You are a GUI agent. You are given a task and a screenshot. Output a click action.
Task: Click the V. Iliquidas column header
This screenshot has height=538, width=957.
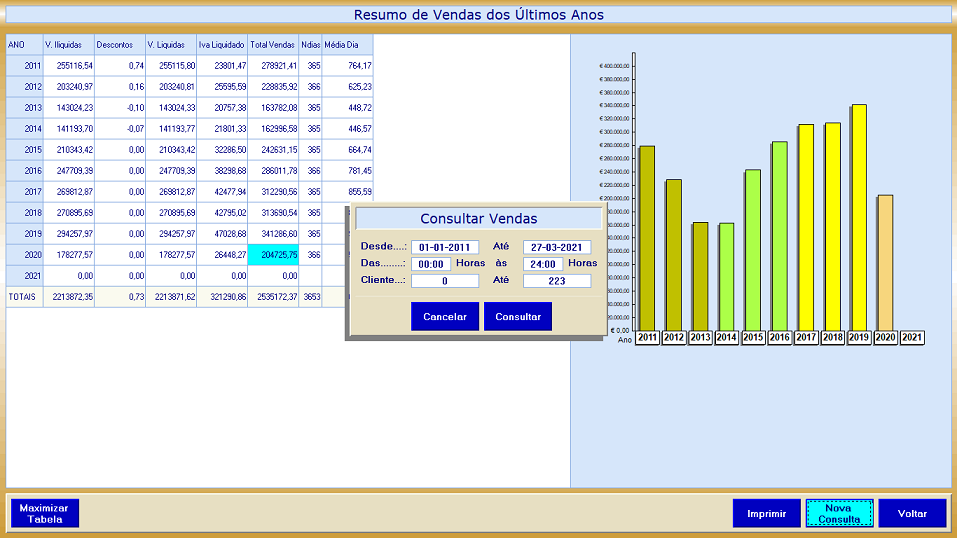68,45
